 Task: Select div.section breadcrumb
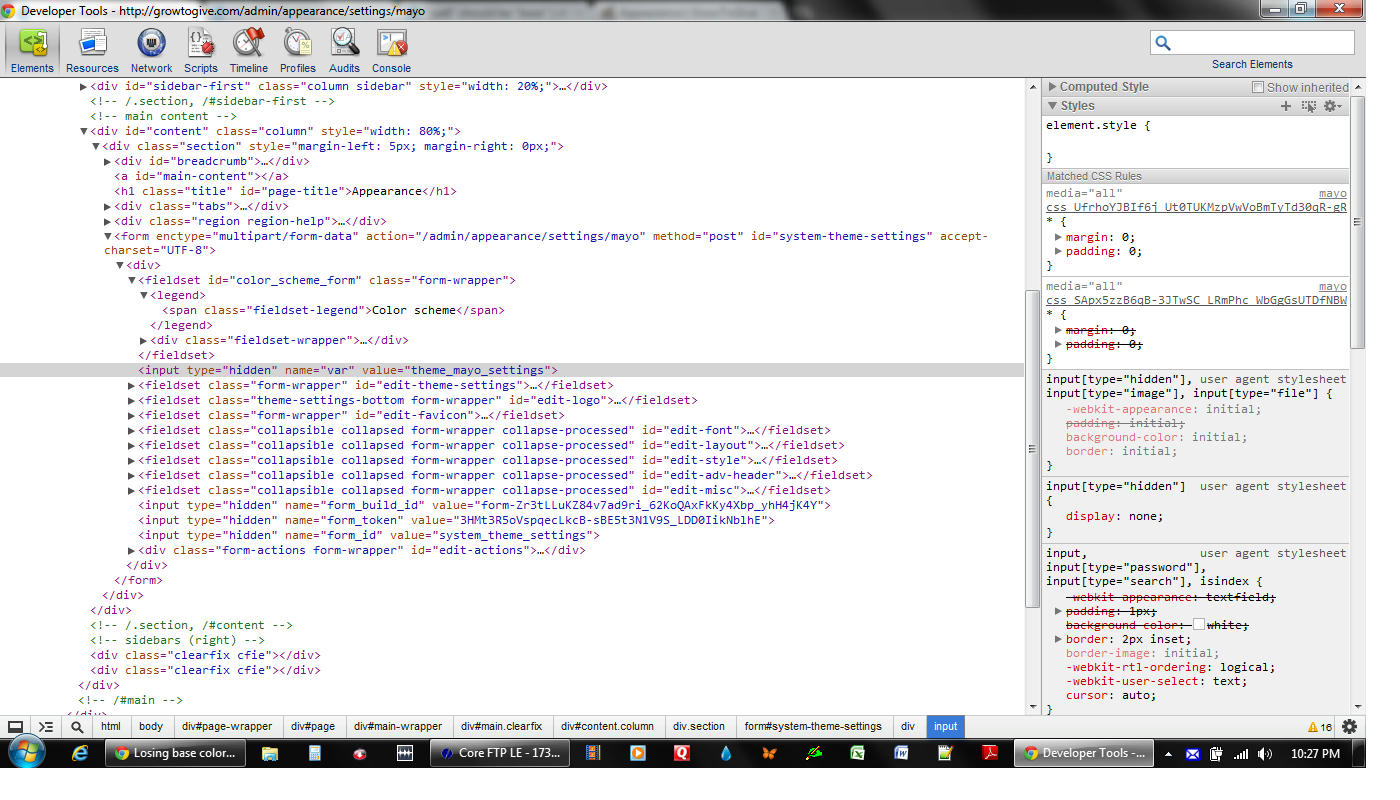[x=699, y=727]
